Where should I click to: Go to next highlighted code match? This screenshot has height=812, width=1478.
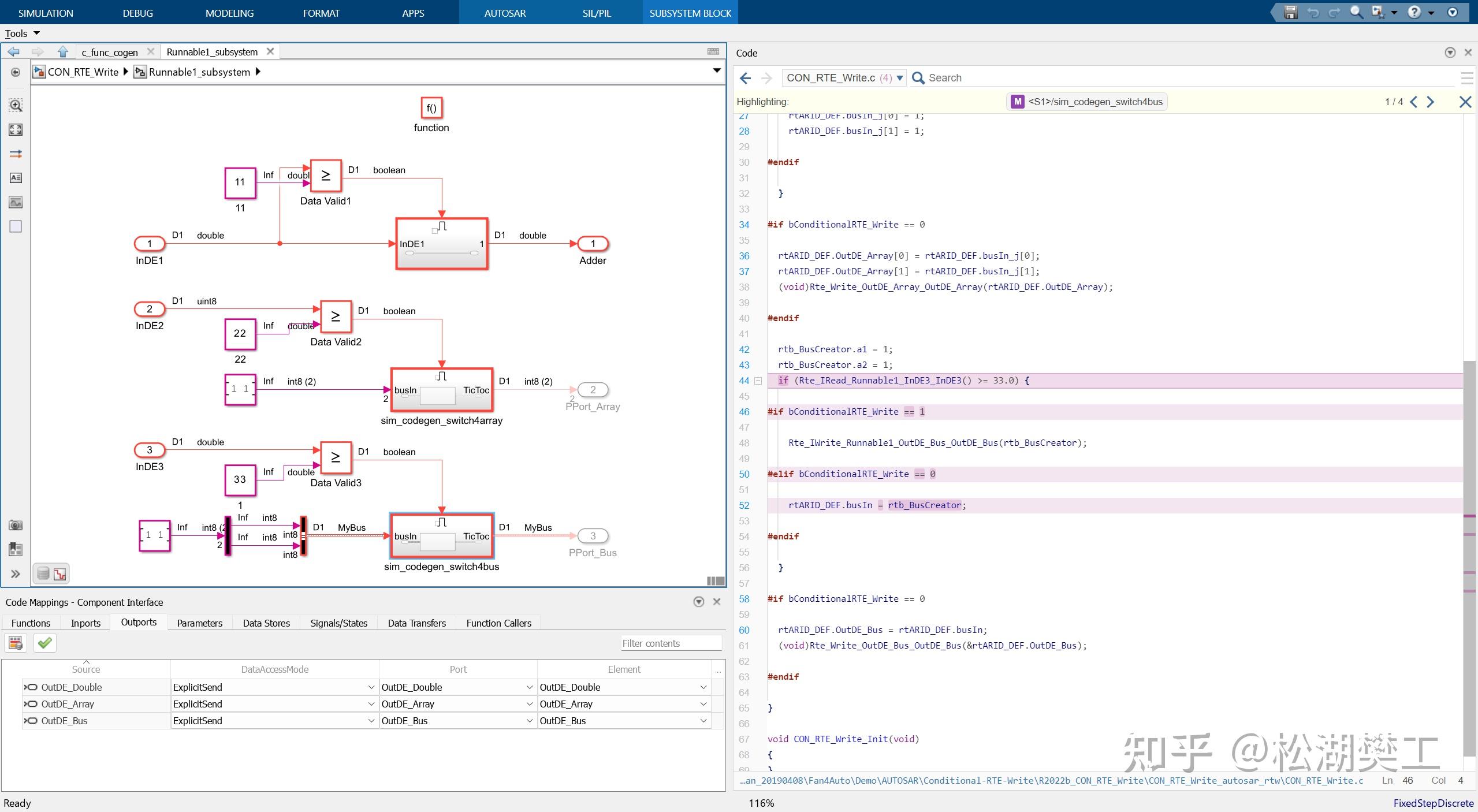click(x=1431, y=102)
